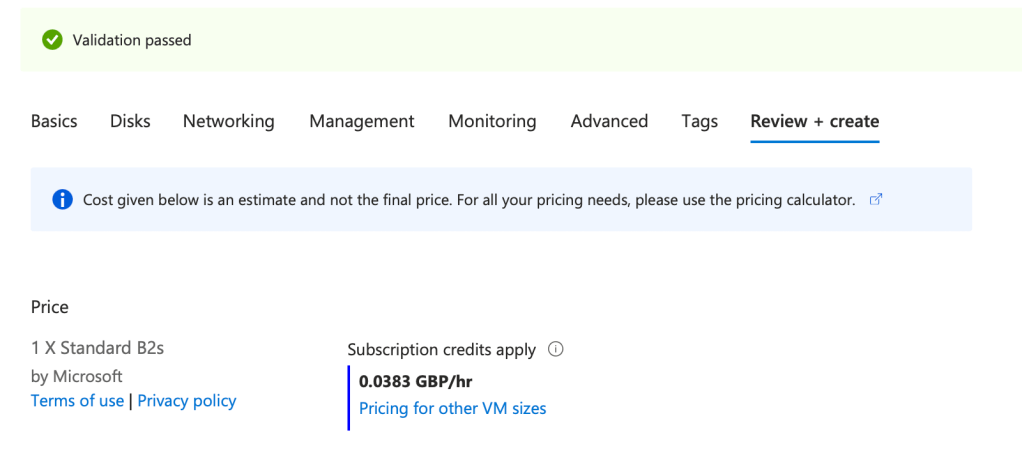Click info icon beside Subscription credits apply
The image size is (1022, 460).
point(557,350)
